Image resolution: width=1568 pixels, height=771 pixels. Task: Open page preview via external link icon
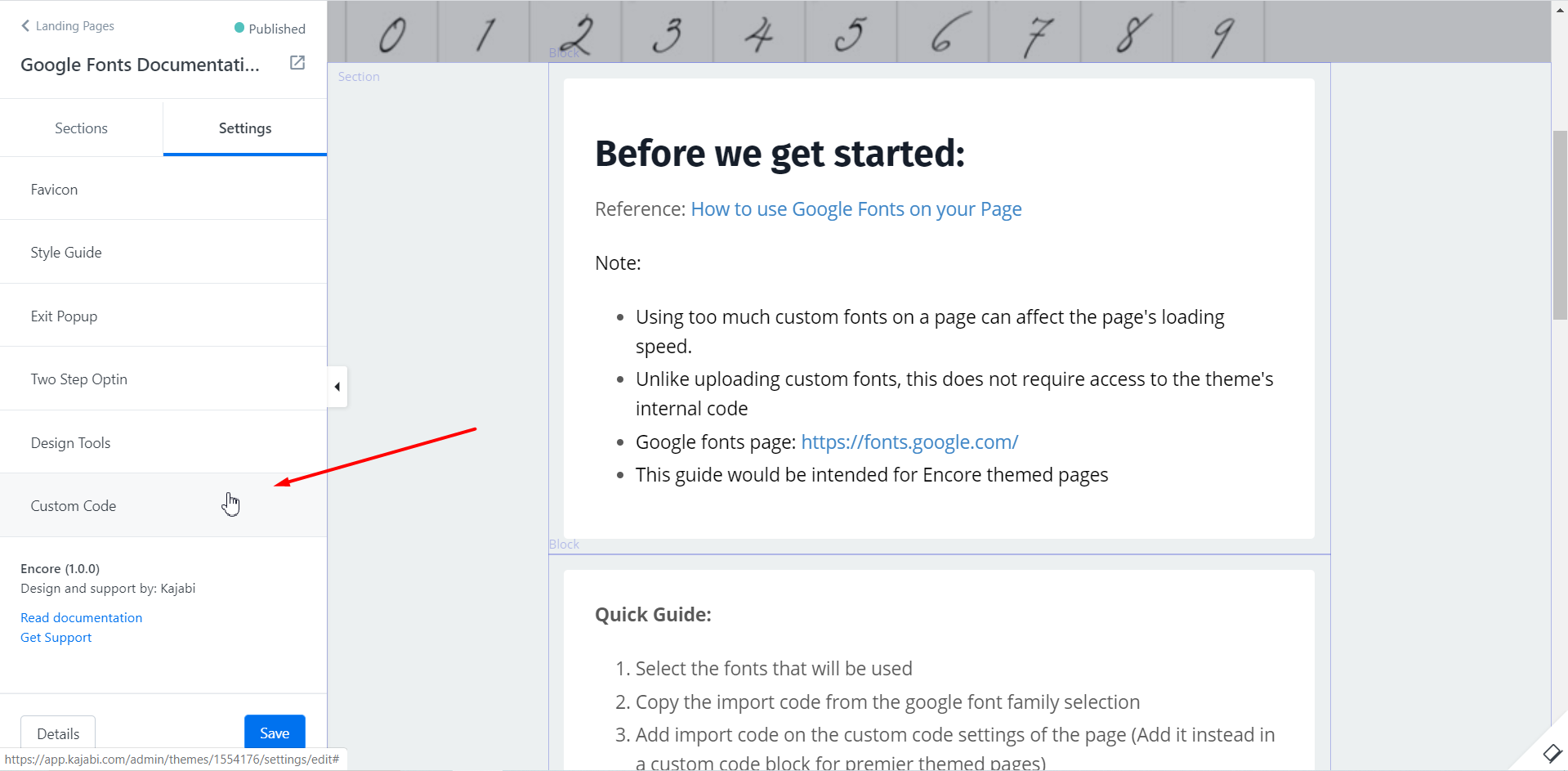tap(297, 63)
